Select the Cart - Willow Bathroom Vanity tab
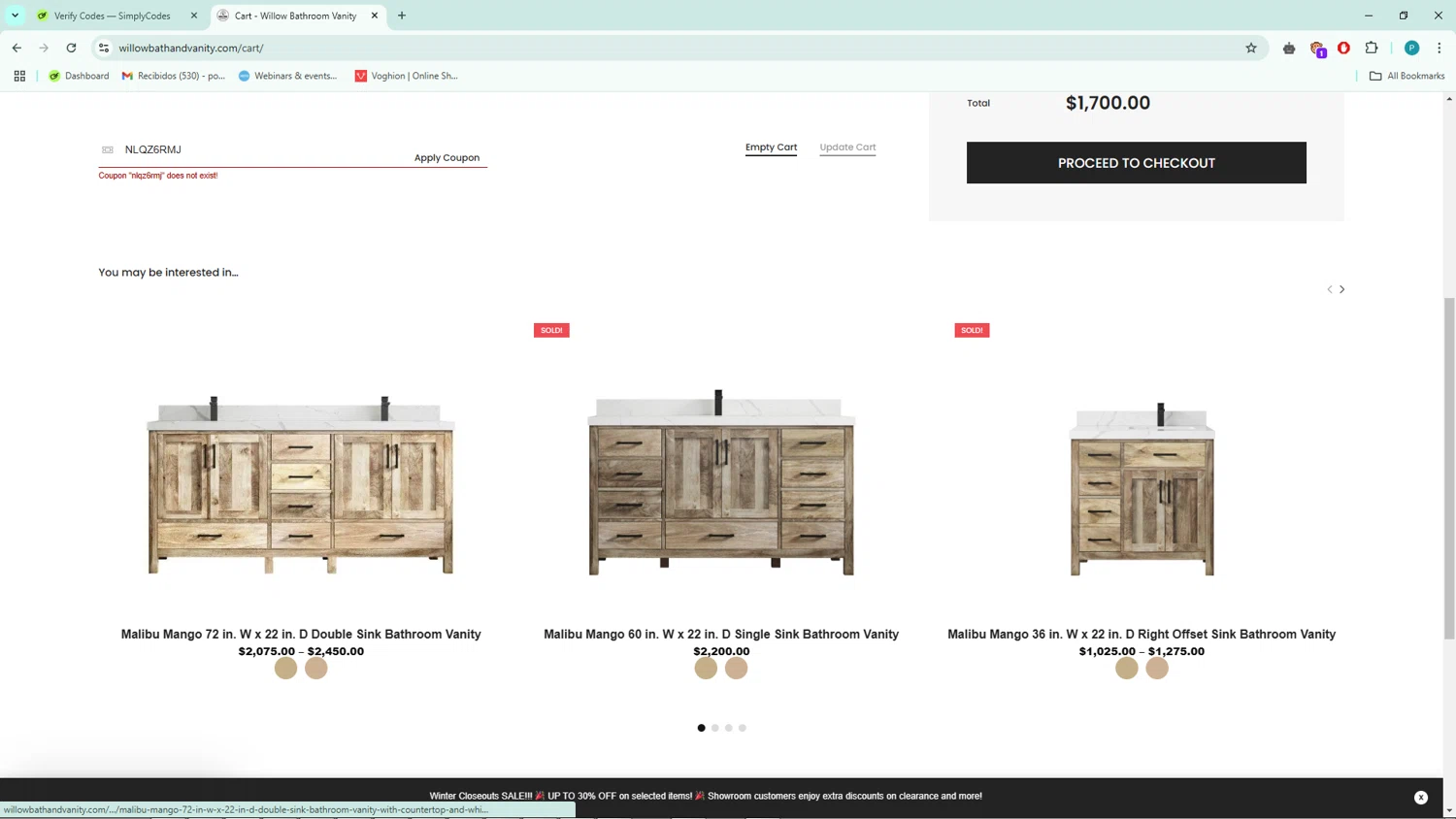The width and height of the screenshot is (1456, 819). 295,16
